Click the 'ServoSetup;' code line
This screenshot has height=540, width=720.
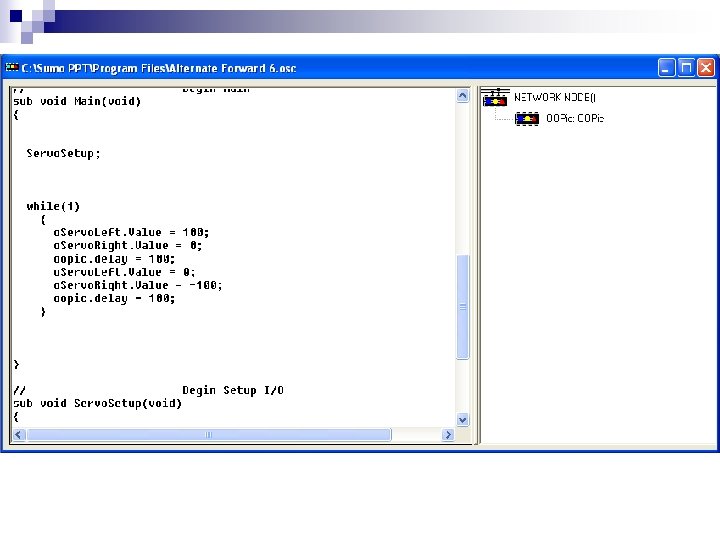pos(63,153)
